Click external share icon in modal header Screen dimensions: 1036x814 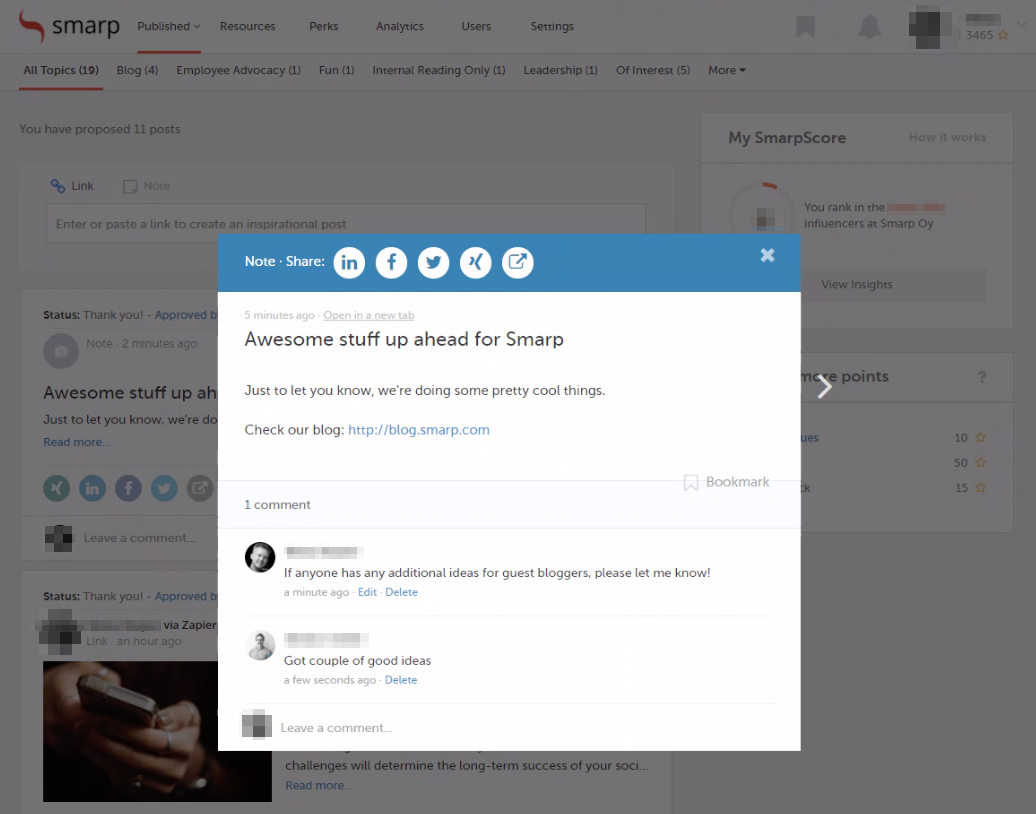[518, 262]
